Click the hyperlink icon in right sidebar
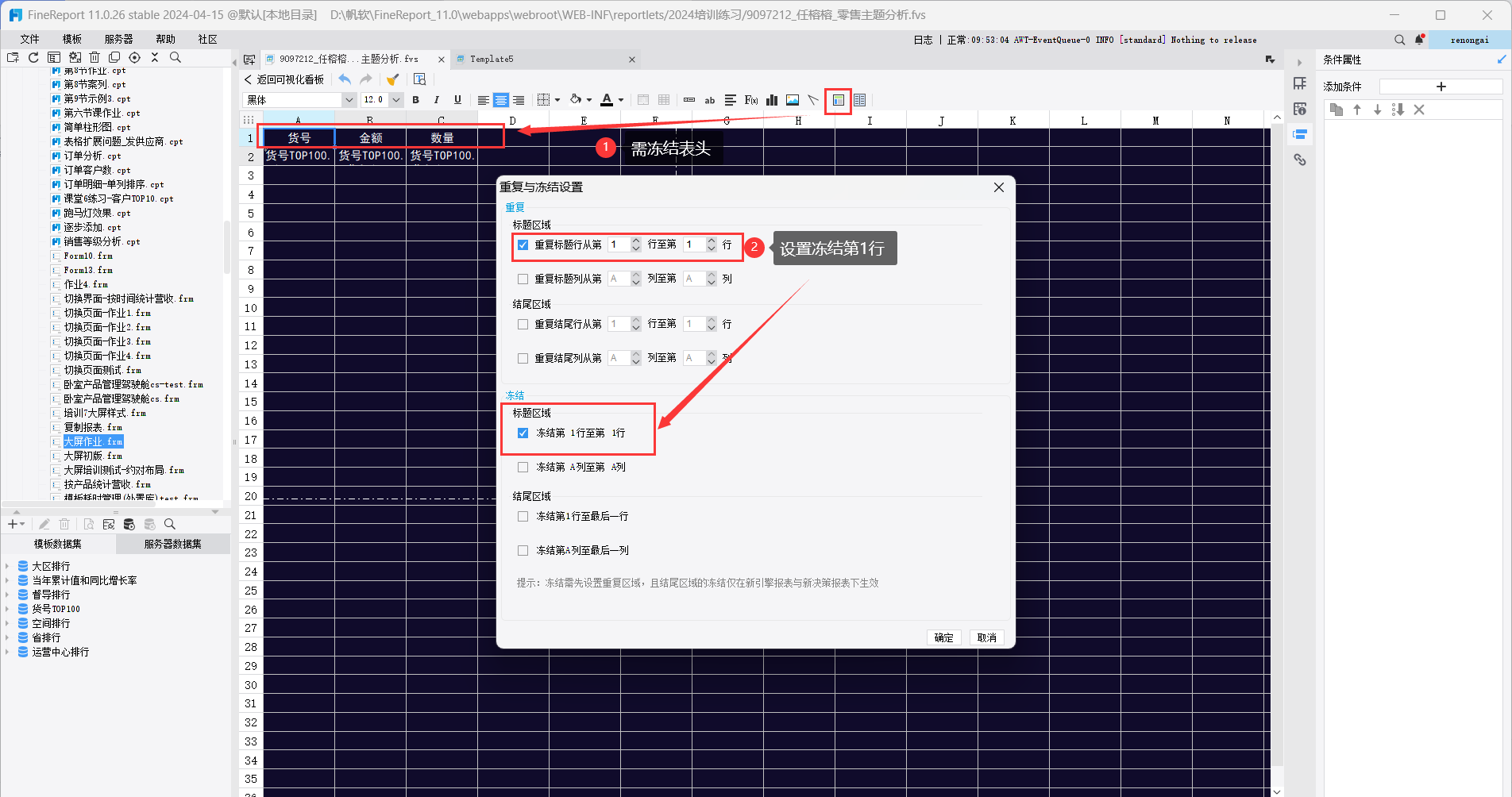Viewport: 1512px width, 797px height. point(1300,160)
